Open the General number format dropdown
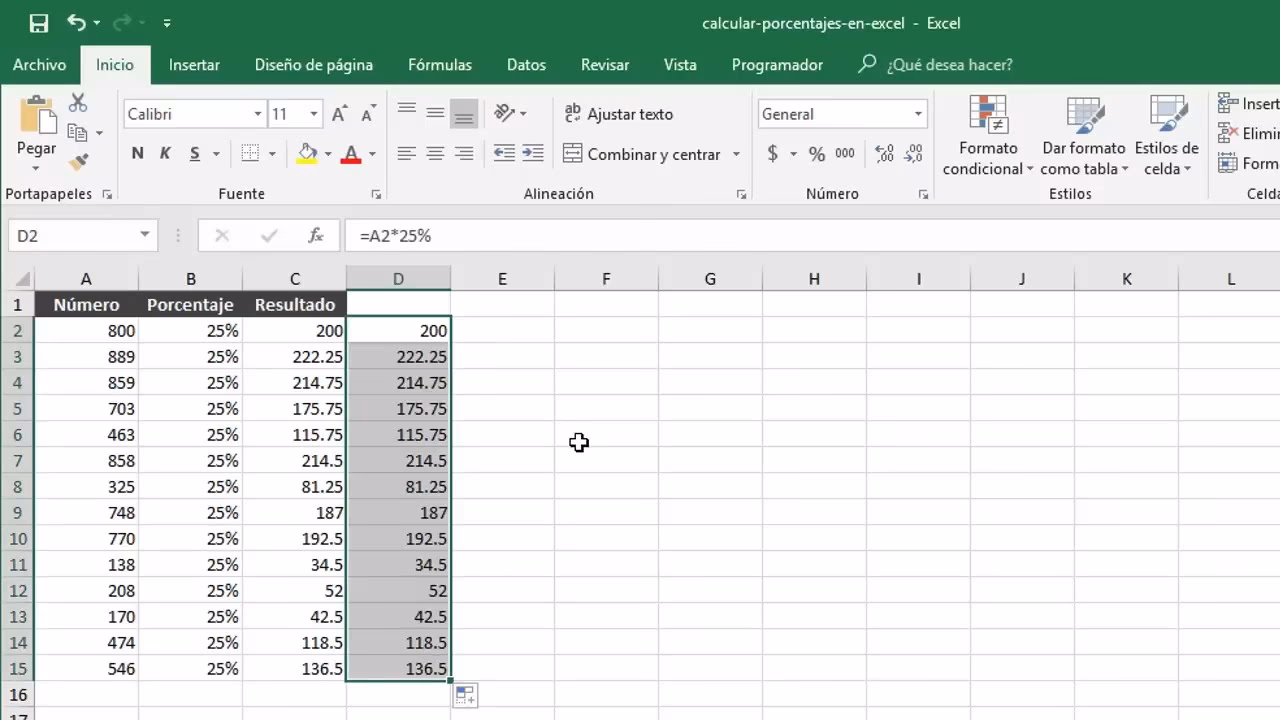Screen dimensions: 1280x720 click(x=916, y=113)
